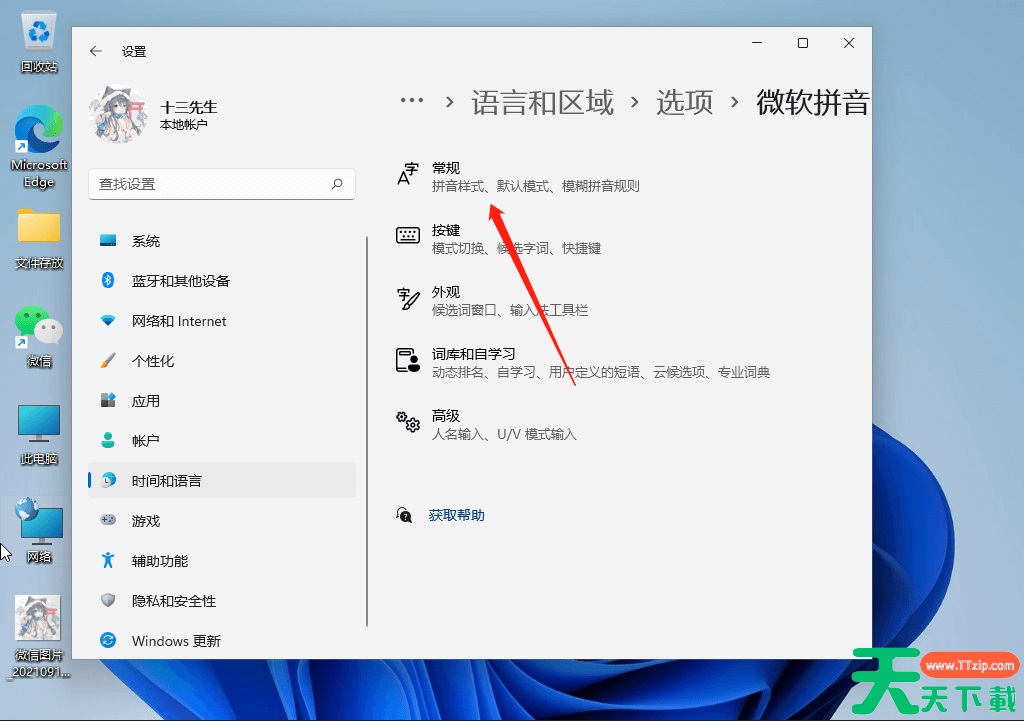Image resolution: width=1024 pixels, height=721 pixels.
Task: Open the 微信图片 image file on desktop
Action: coord(39,637)
